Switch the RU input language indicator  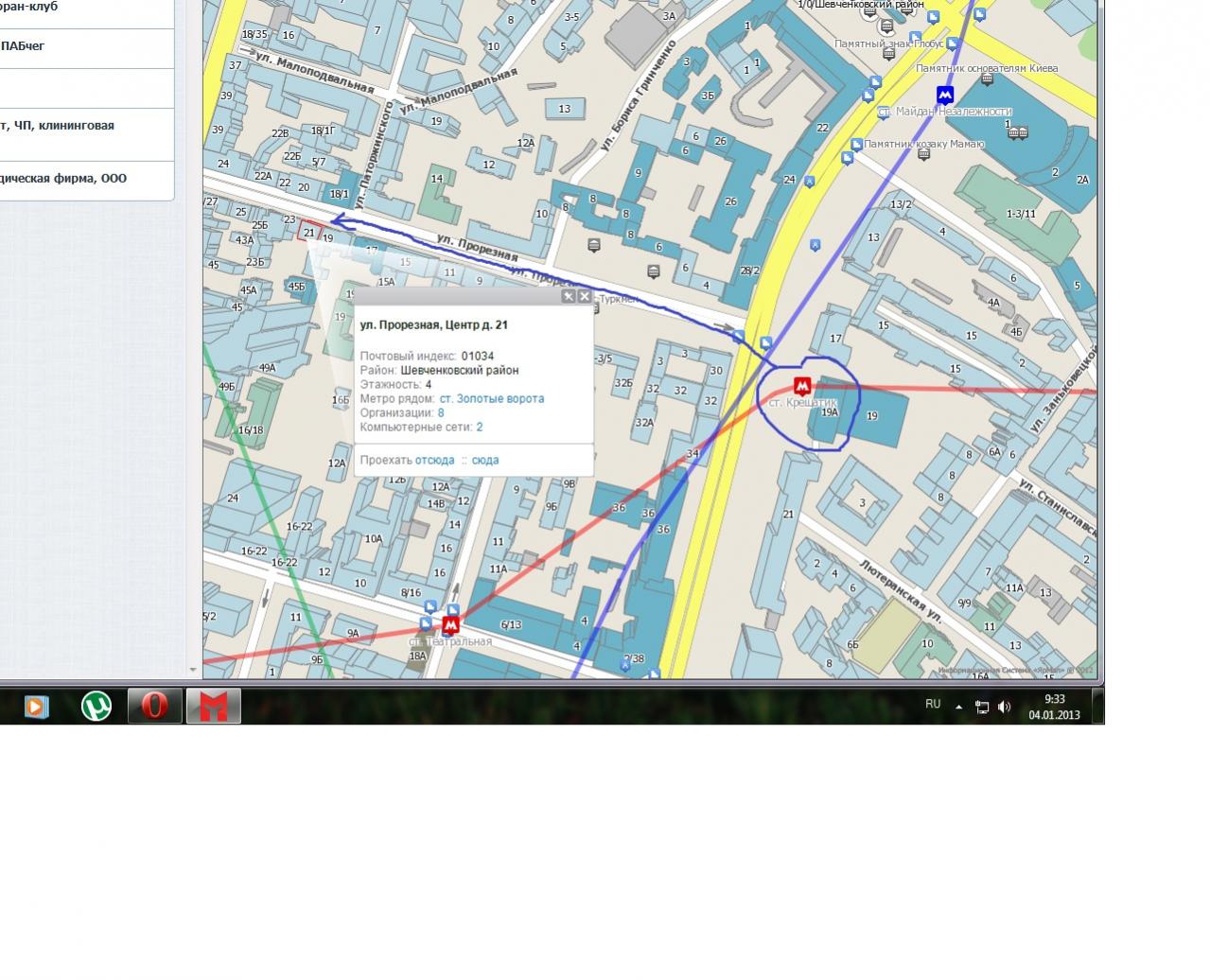tap(933, 705)
